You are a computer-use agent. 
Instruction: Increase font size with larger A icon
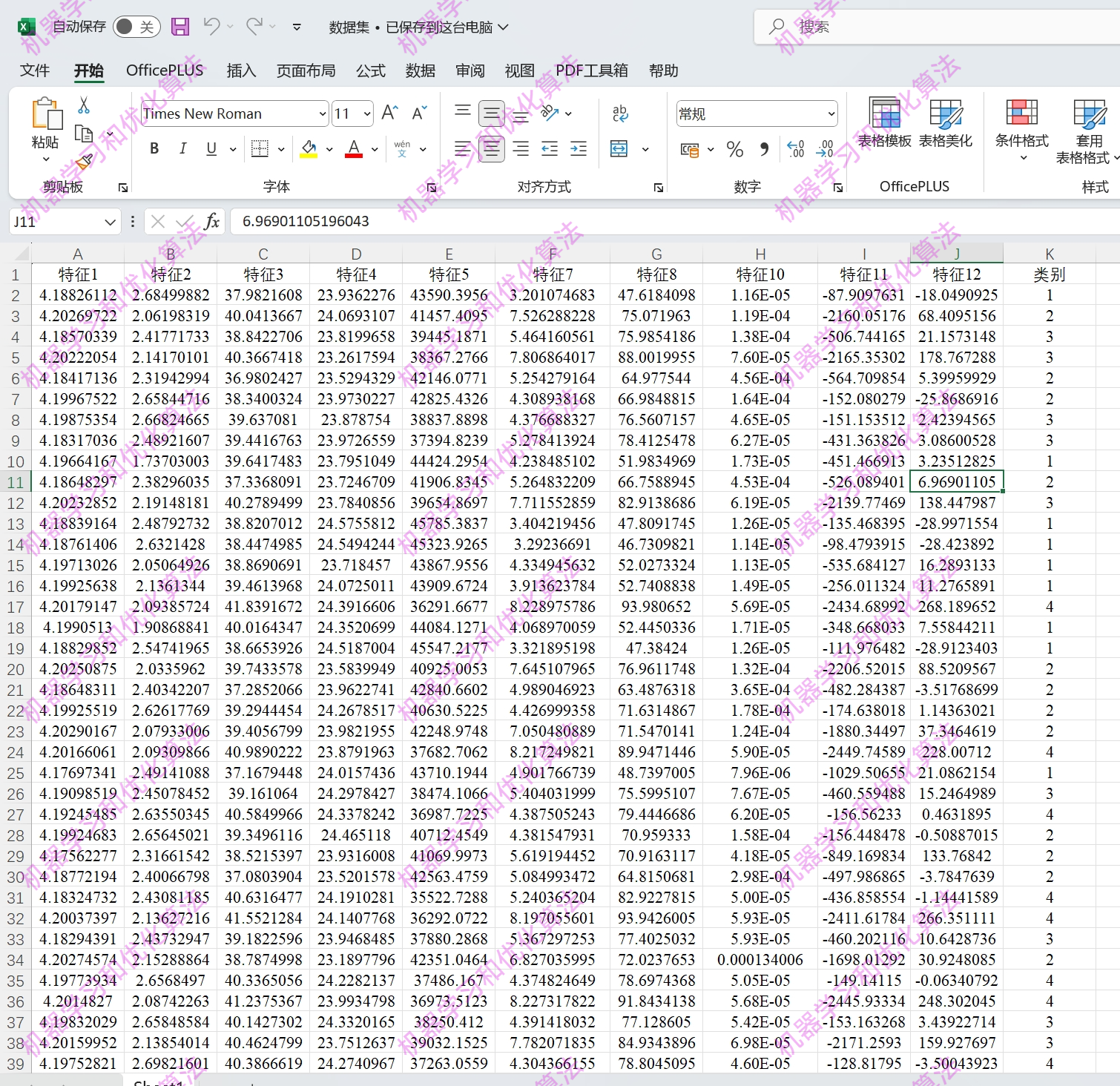[x=389, y=113]
